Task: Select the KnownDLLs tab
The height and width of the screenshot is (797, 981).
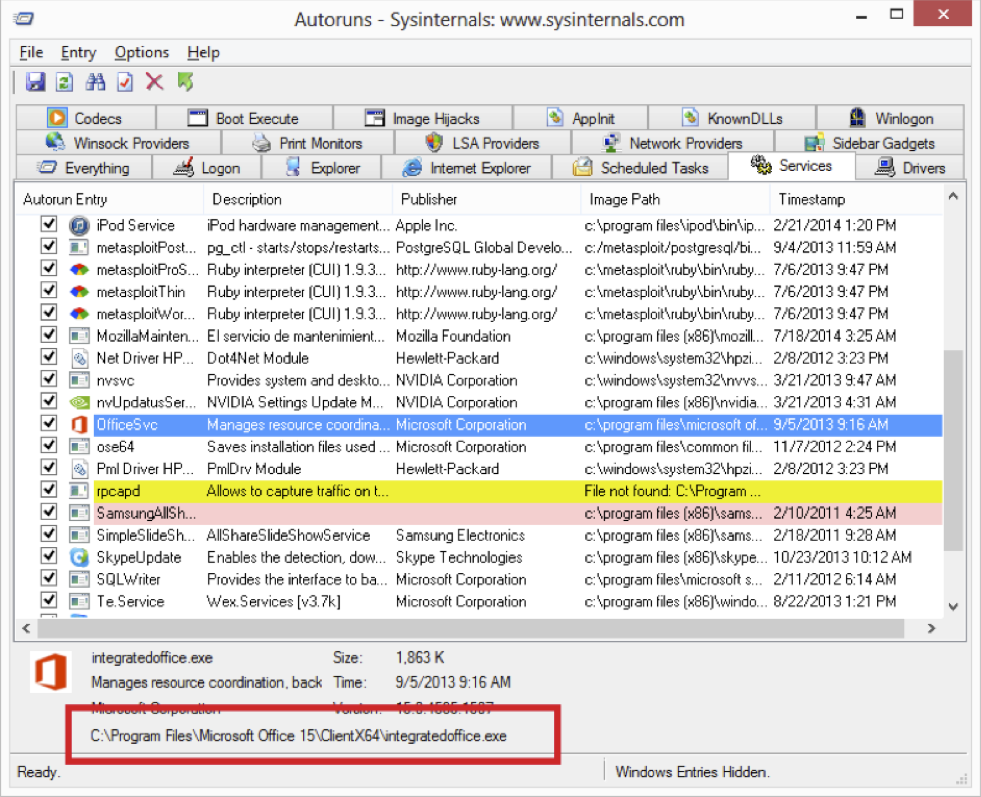Action: pyautogui.click(x=732, y=118)
